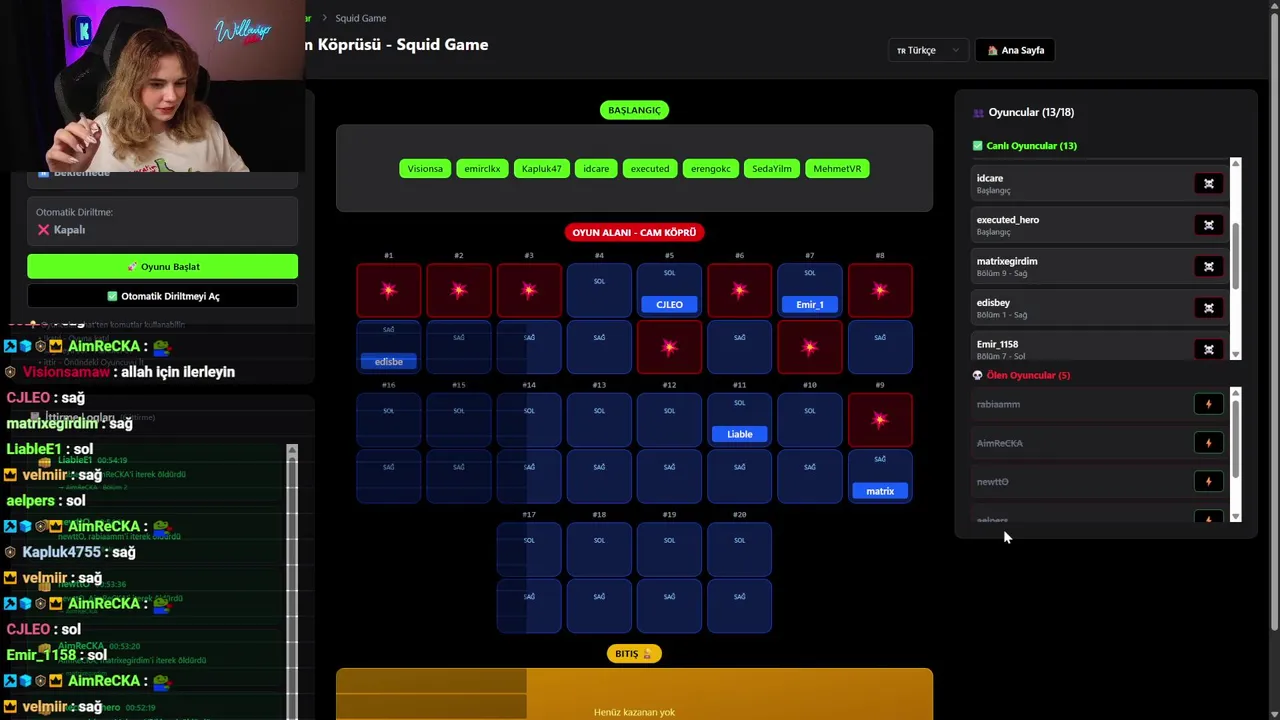The width and height of the screenshot is (1280, 720).
Task: Select the emirclkx player chip
Action: 482,169
